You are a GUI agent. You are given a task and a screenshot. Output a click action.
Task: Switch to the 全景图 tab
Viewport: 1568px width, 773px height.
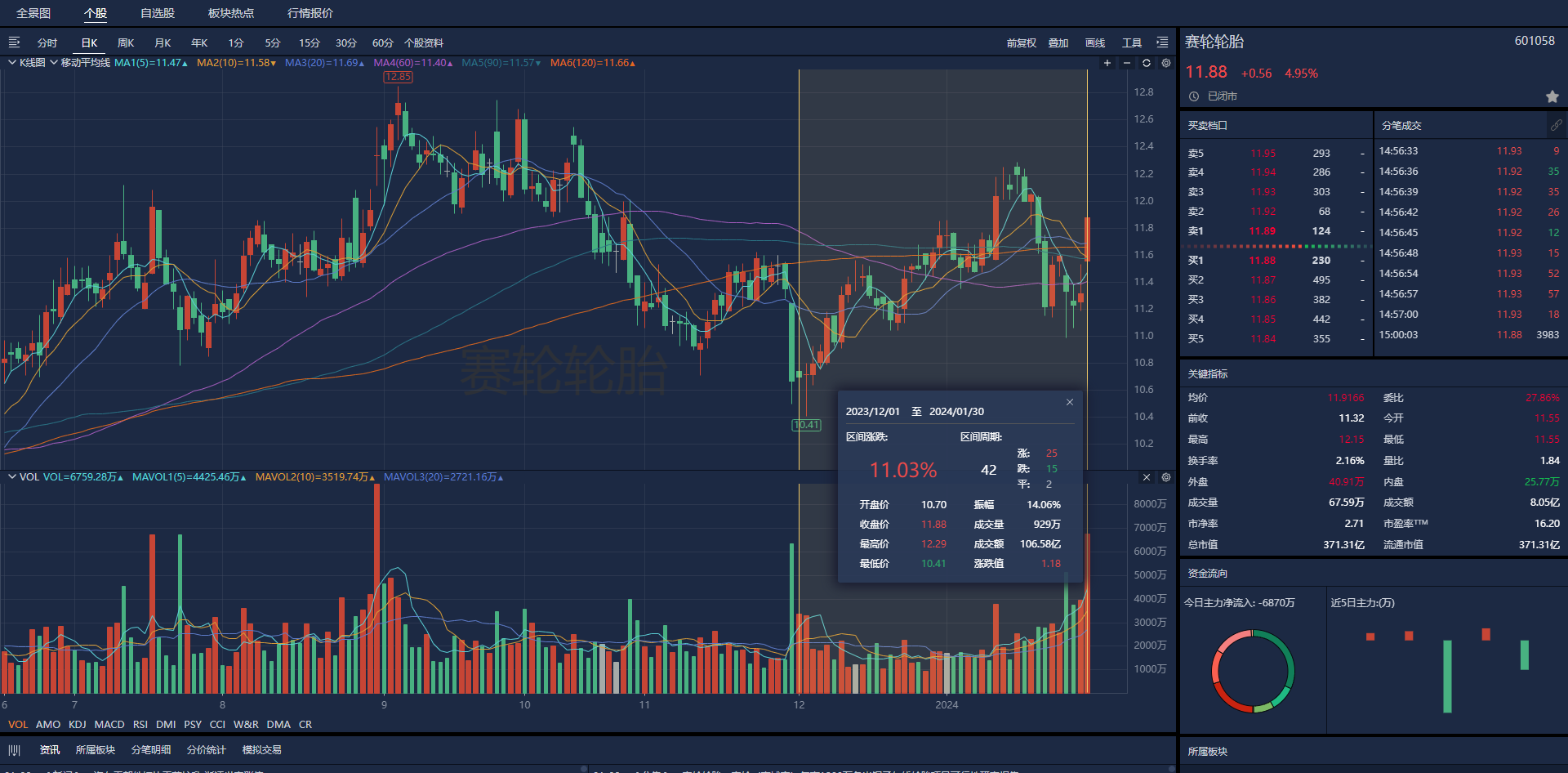[33, 13]
